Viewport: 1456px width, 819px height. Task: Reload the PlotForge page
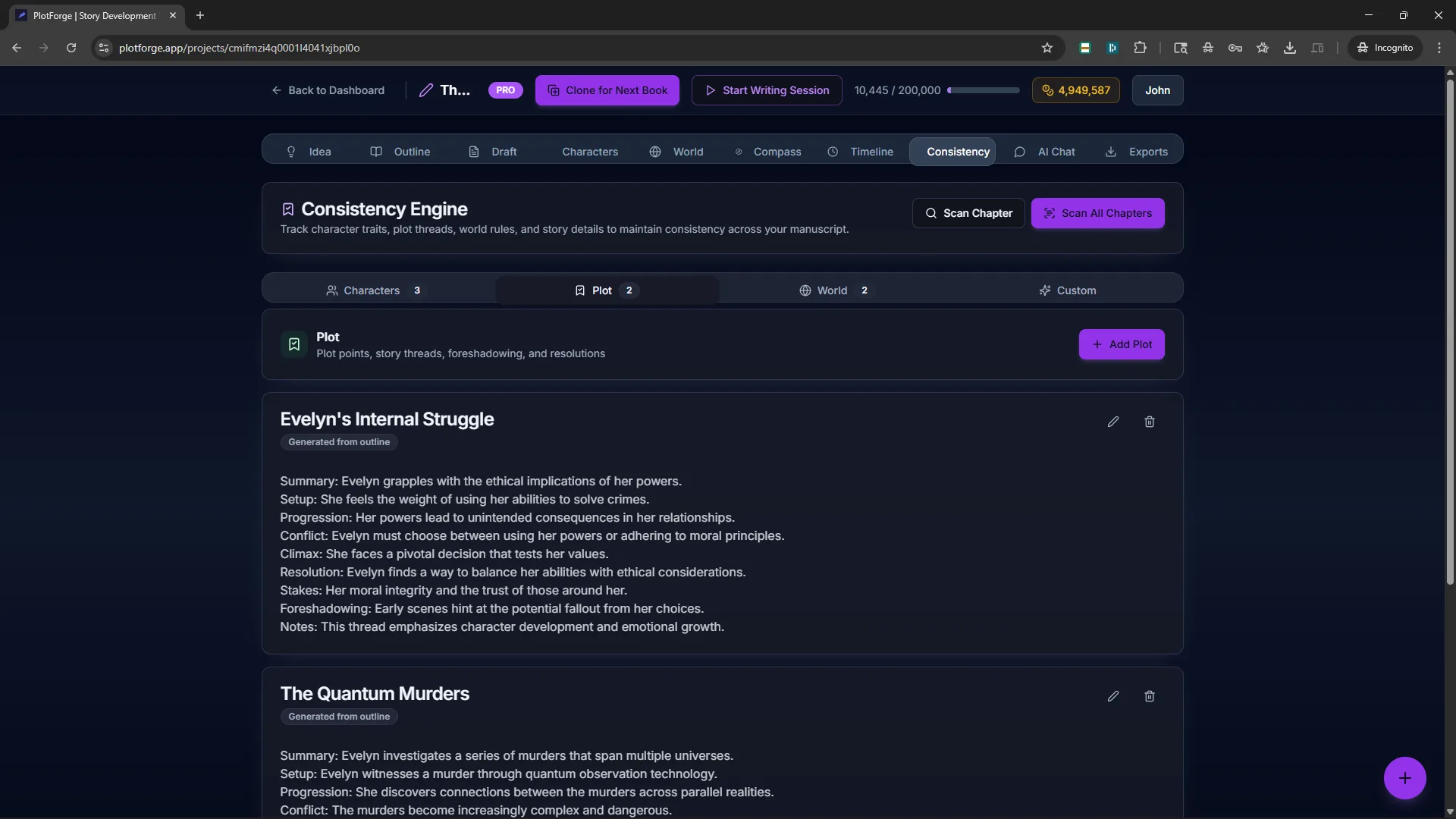[71, 48]
